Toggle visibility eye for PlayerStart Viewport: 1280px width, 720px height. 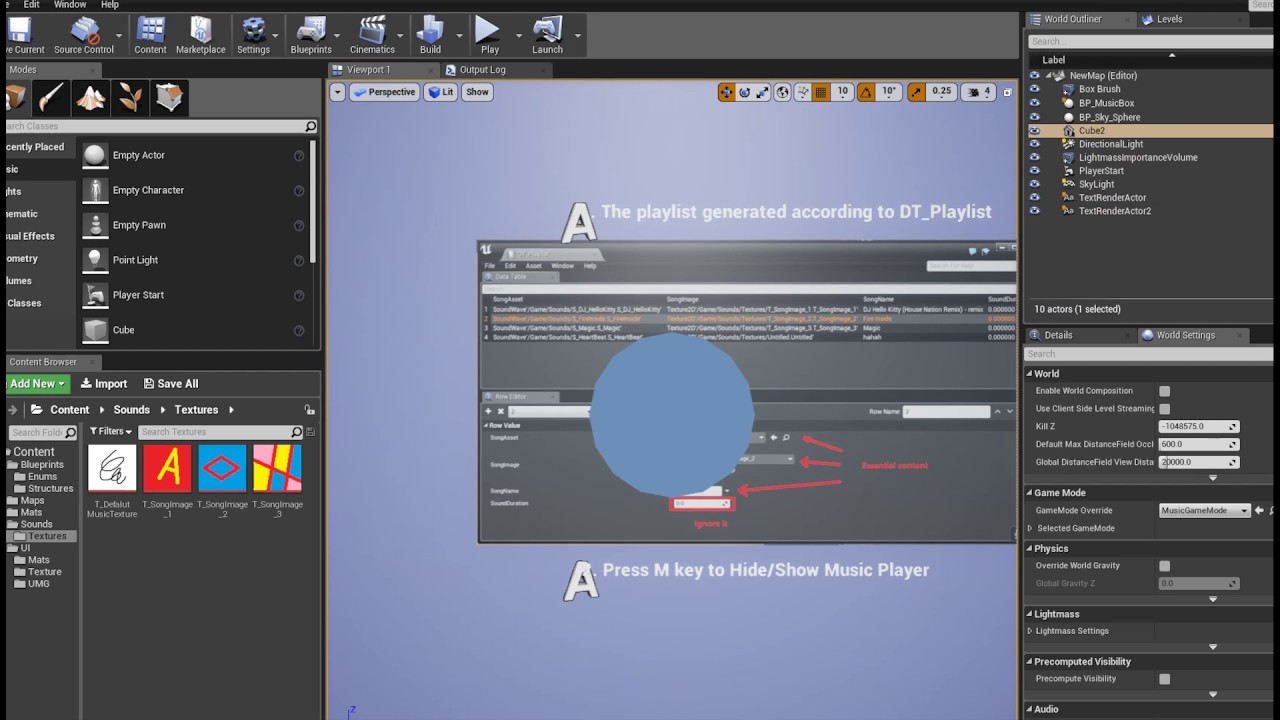click(x=1035, y=171)
